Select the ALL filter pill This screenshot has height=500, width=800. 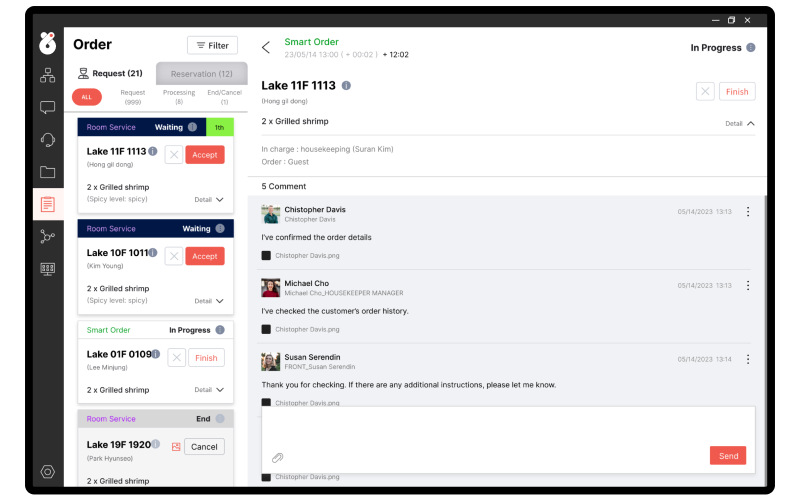click(x=87, y=97)
